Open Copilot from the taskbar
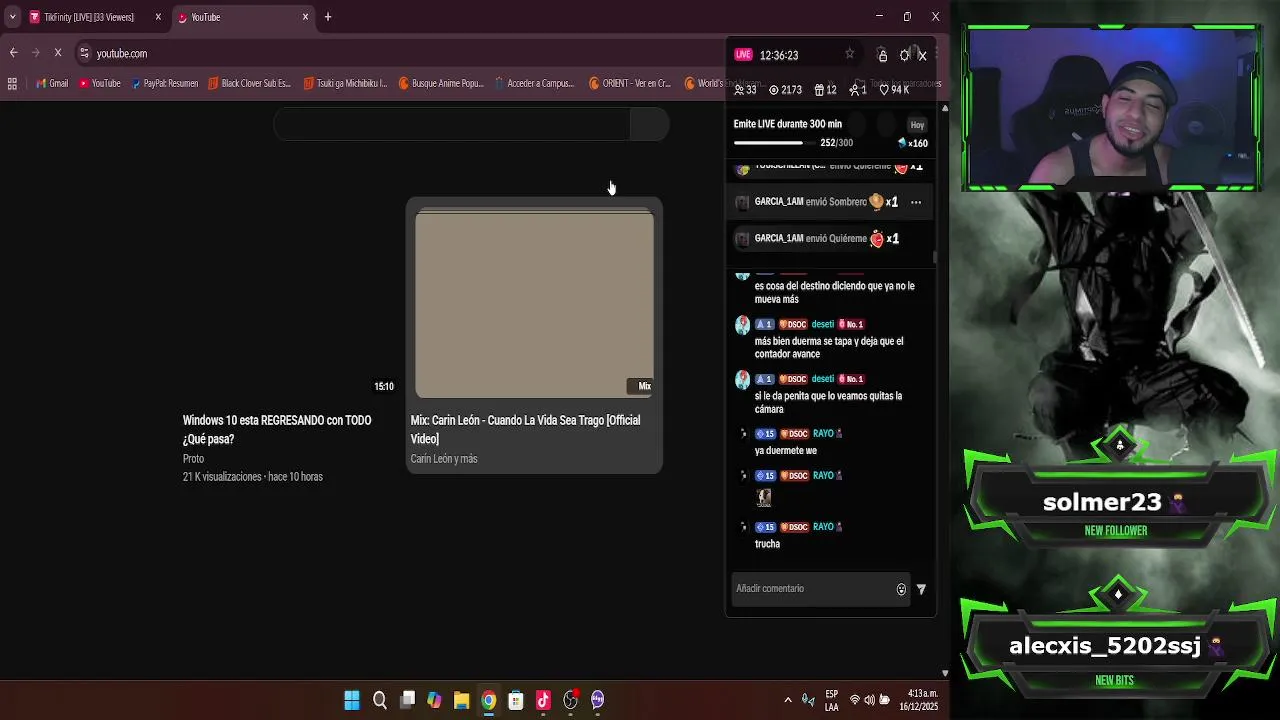Screen dimensions: 1280x720 tap(434, 700)
